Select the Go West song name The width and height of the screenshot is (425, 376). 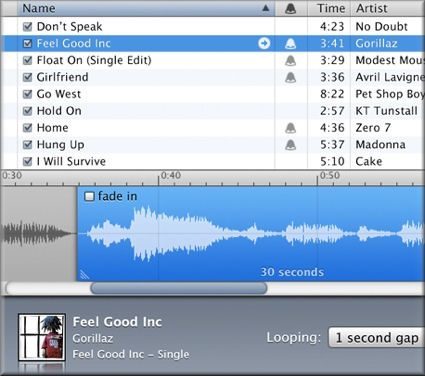click(59, 94)
